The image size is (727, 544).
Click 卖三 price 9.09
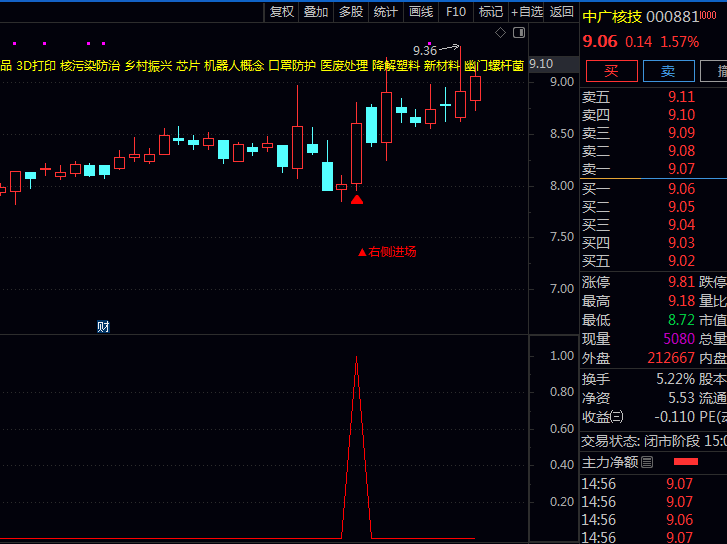[x=682, y=133]
